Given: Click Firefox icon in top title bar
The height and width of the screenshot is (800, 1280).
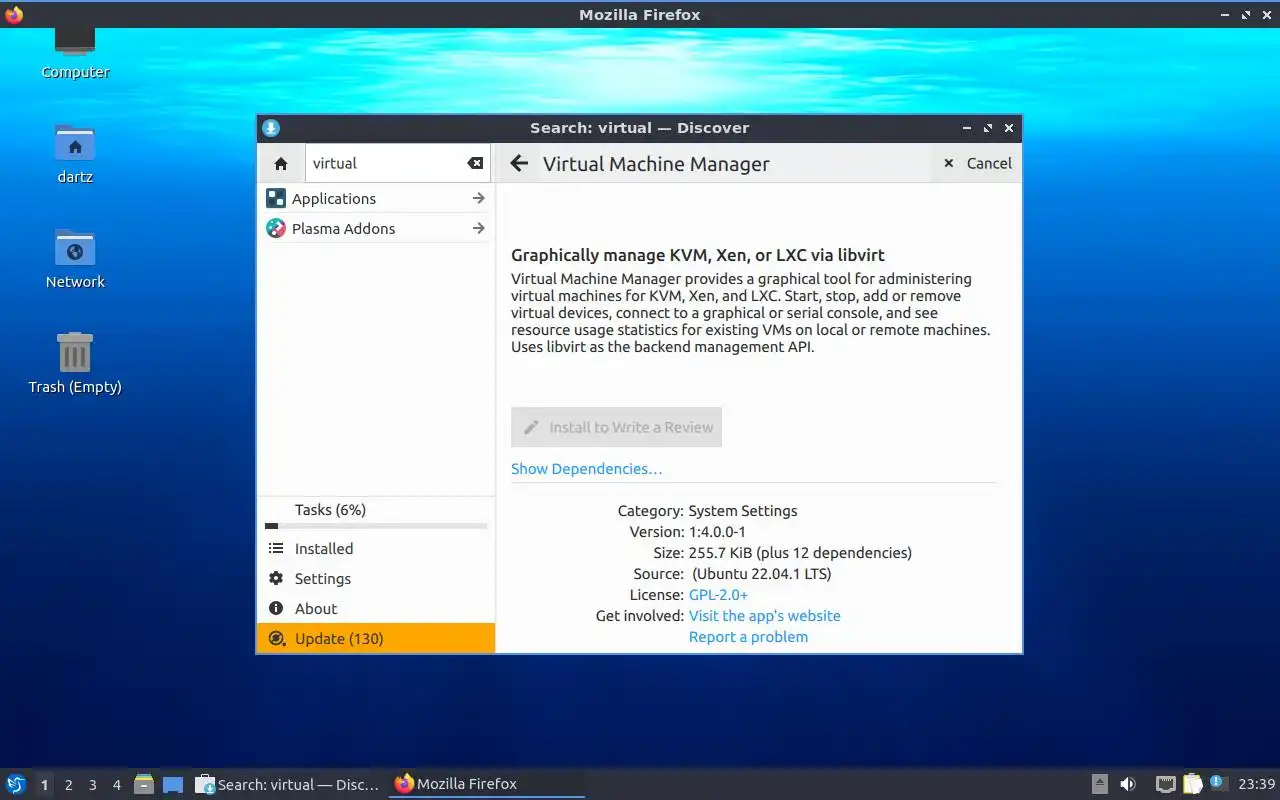Looking at the screenshot, I should pyautogui.click(x=14, y=14).
